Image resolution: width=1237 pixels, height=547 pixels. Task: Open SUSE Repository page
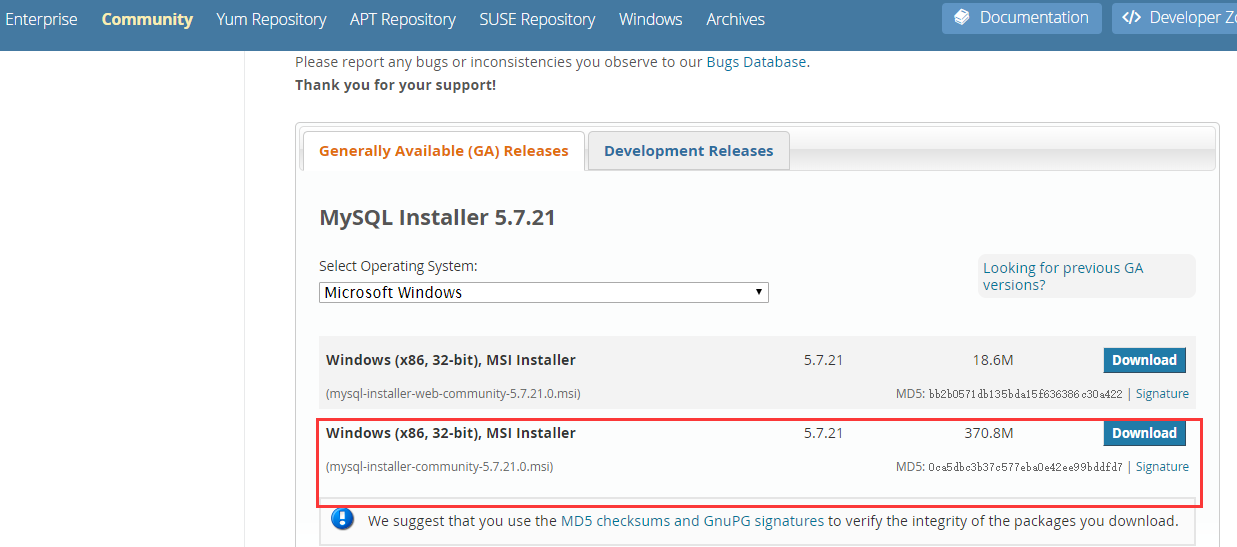pyautogui.click(x=537, y=19)
